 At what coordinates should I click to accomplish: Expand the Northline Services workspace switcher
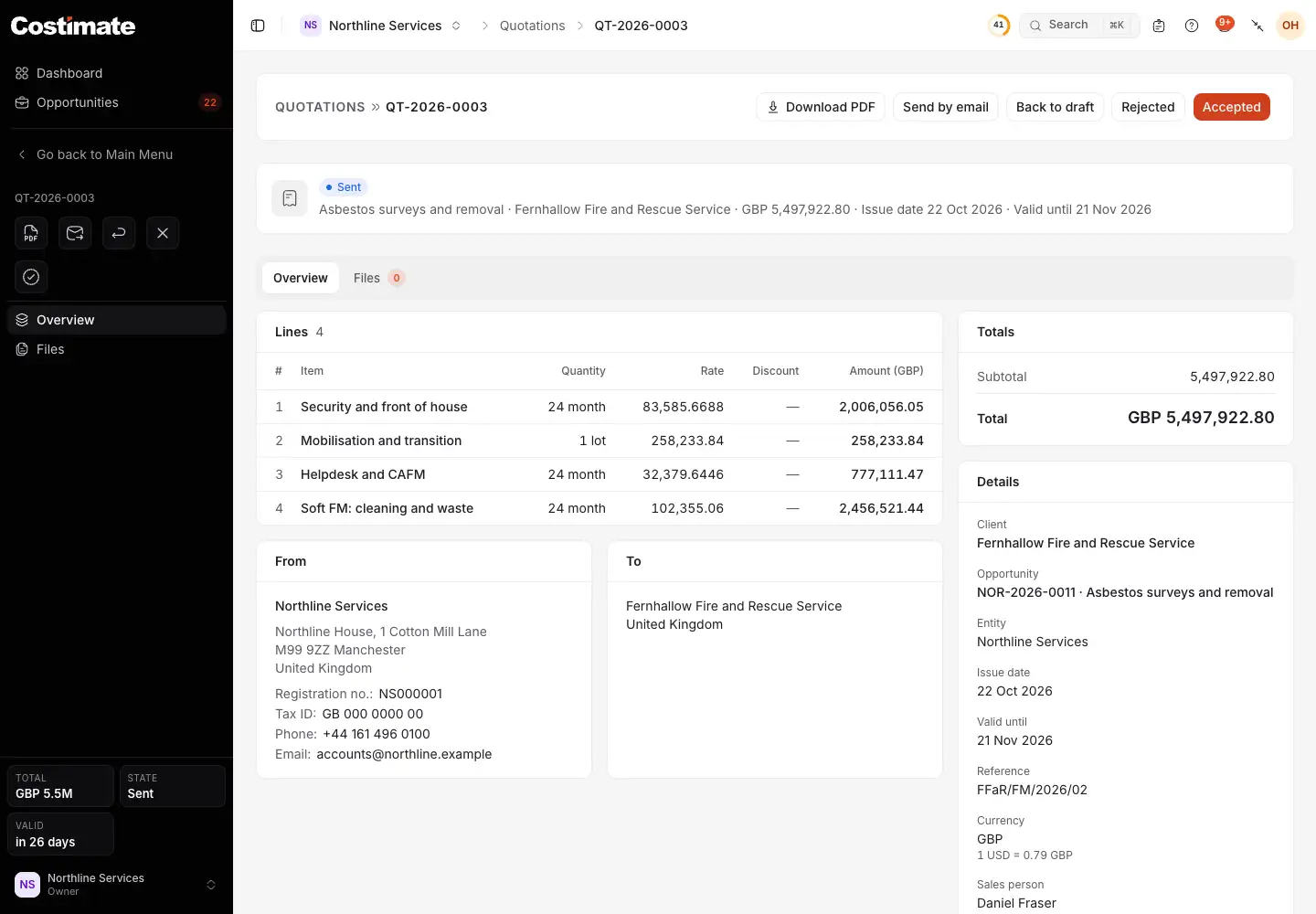coord(381,26)
